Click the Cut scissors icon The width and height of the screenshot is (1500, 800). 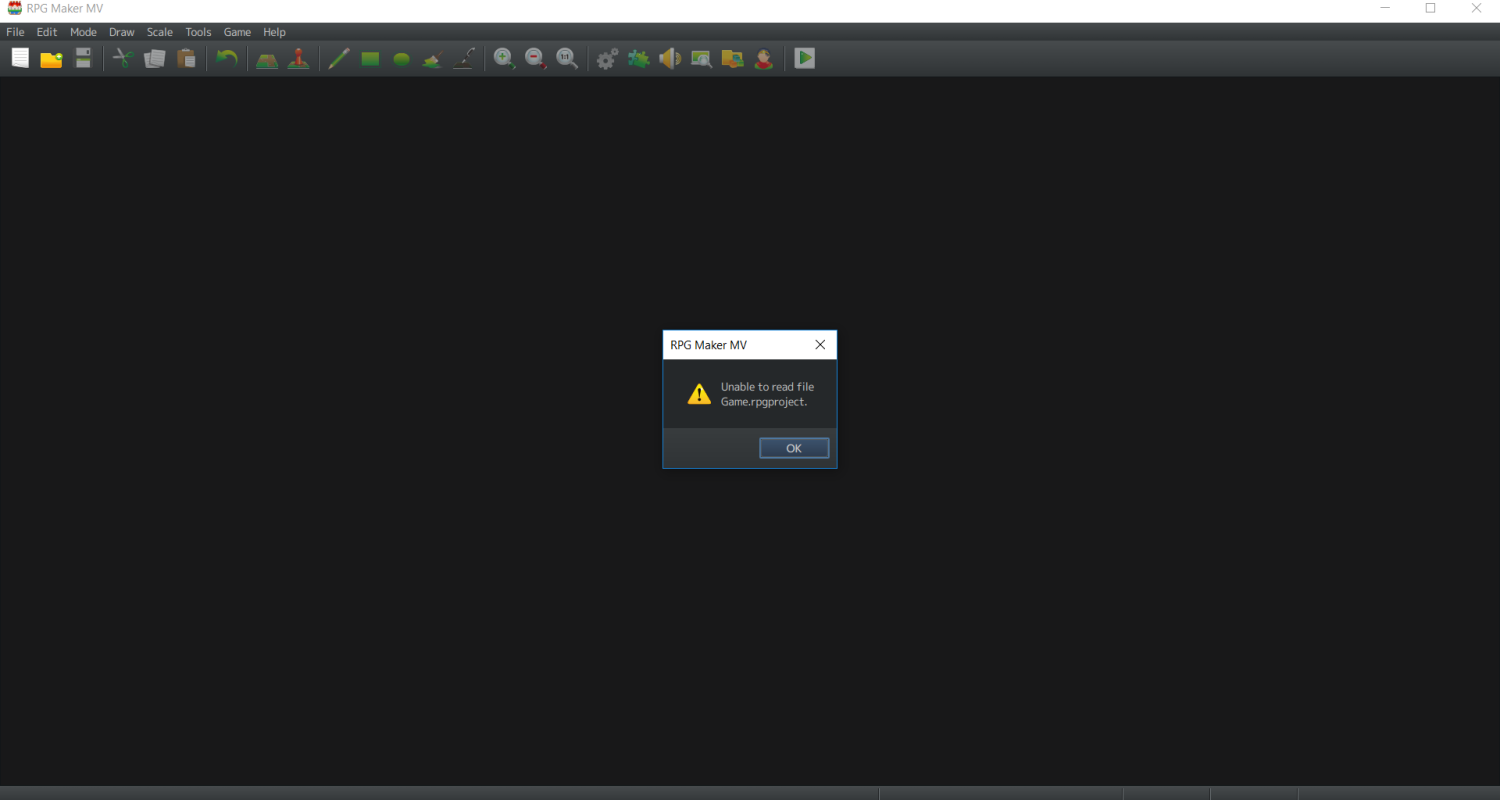pyautogui.click(x=123, y=59)
